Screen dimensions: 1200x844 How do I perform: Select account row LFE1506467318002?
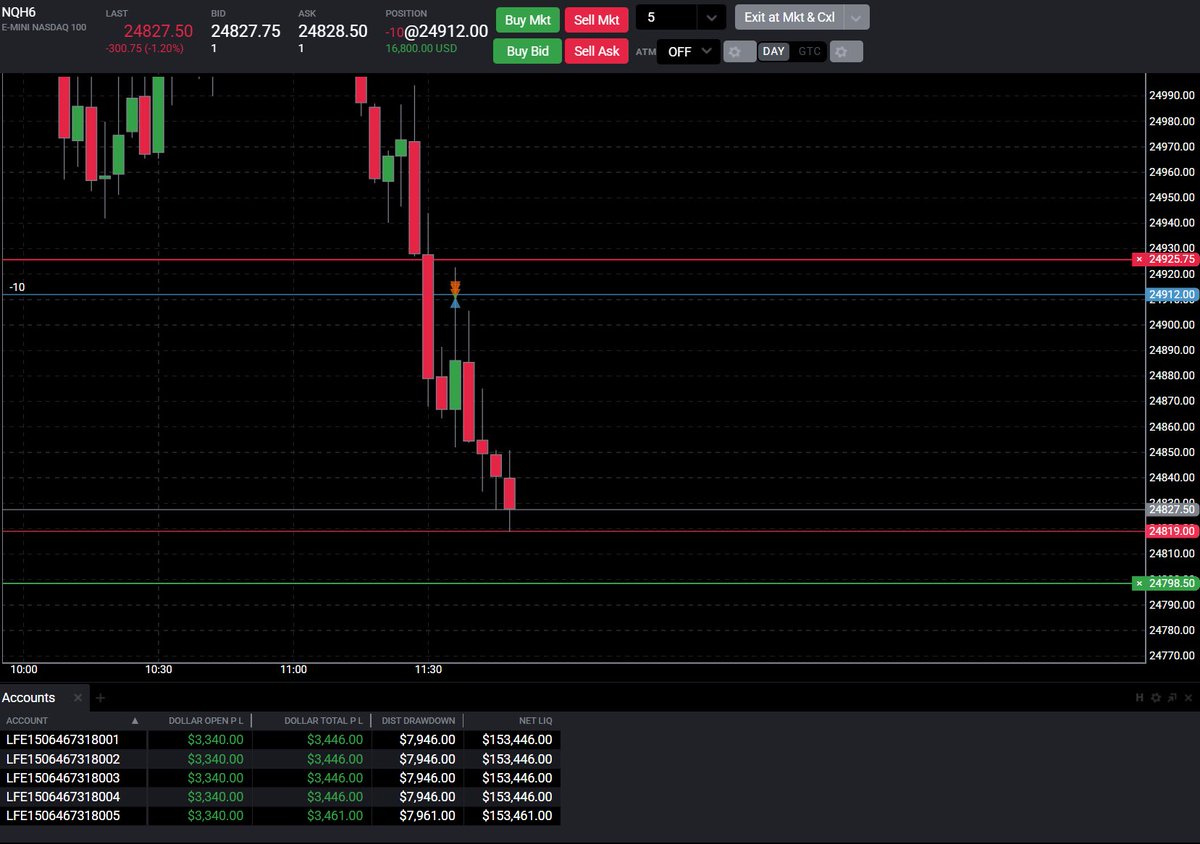point(280,759)
